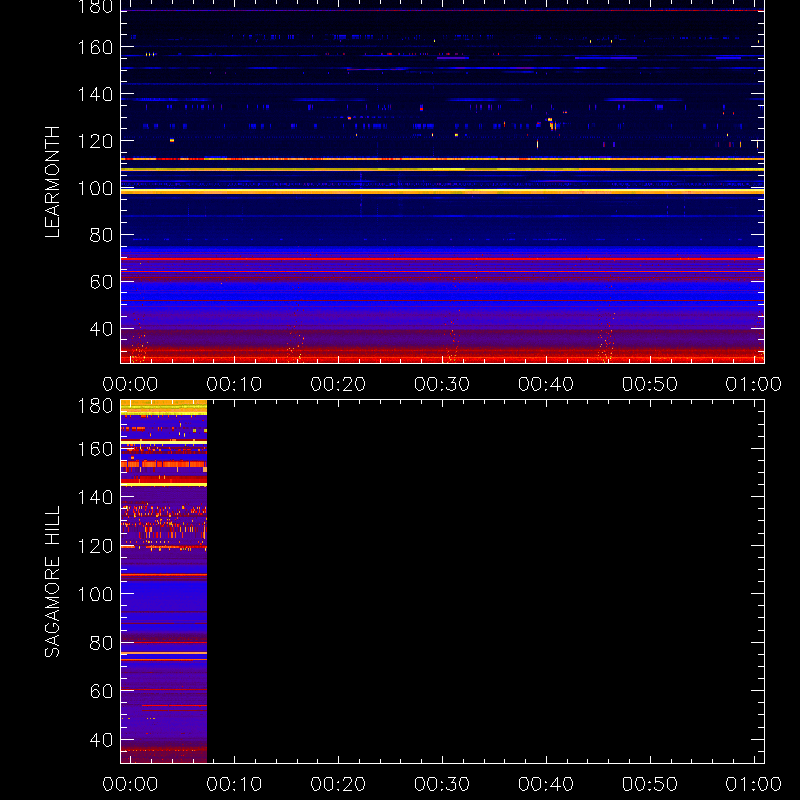Pick the 180 tick label on Sagamore Hill axis
This screenshot has width=800, height=800.
tap(95, 406)
